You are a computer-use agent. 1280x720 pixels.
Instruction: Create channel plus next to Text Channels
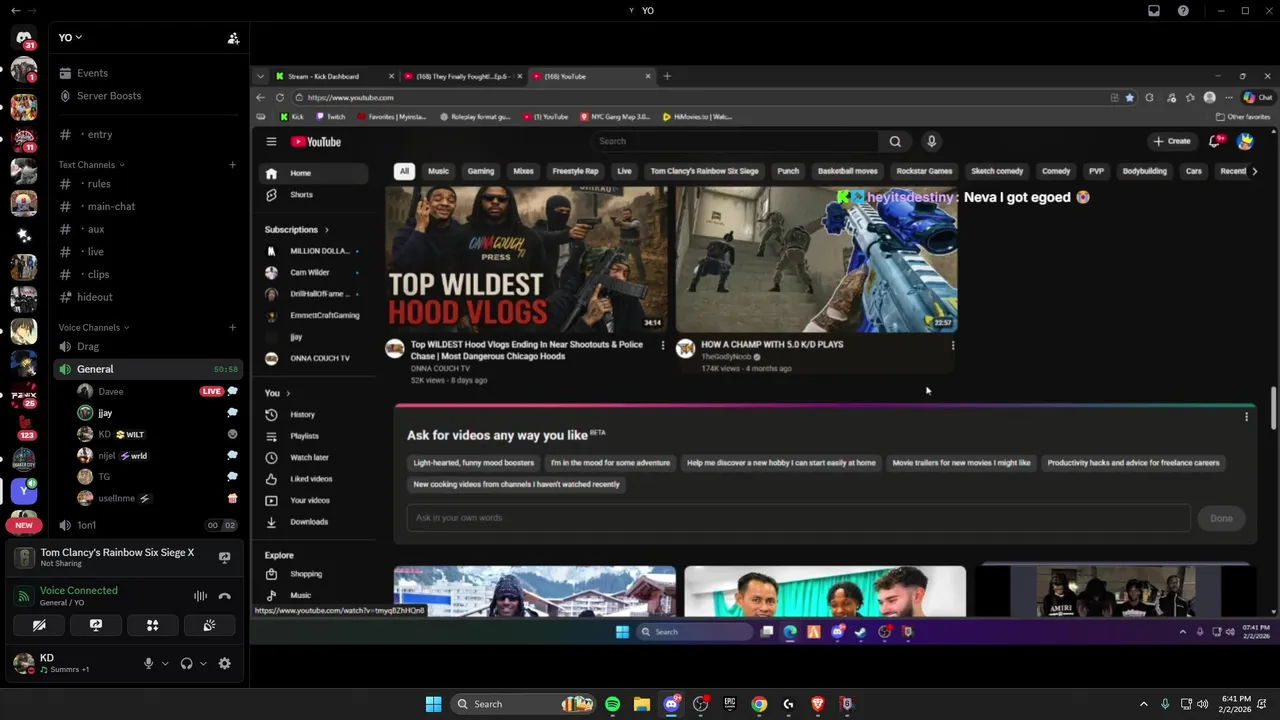pos(233,165)
